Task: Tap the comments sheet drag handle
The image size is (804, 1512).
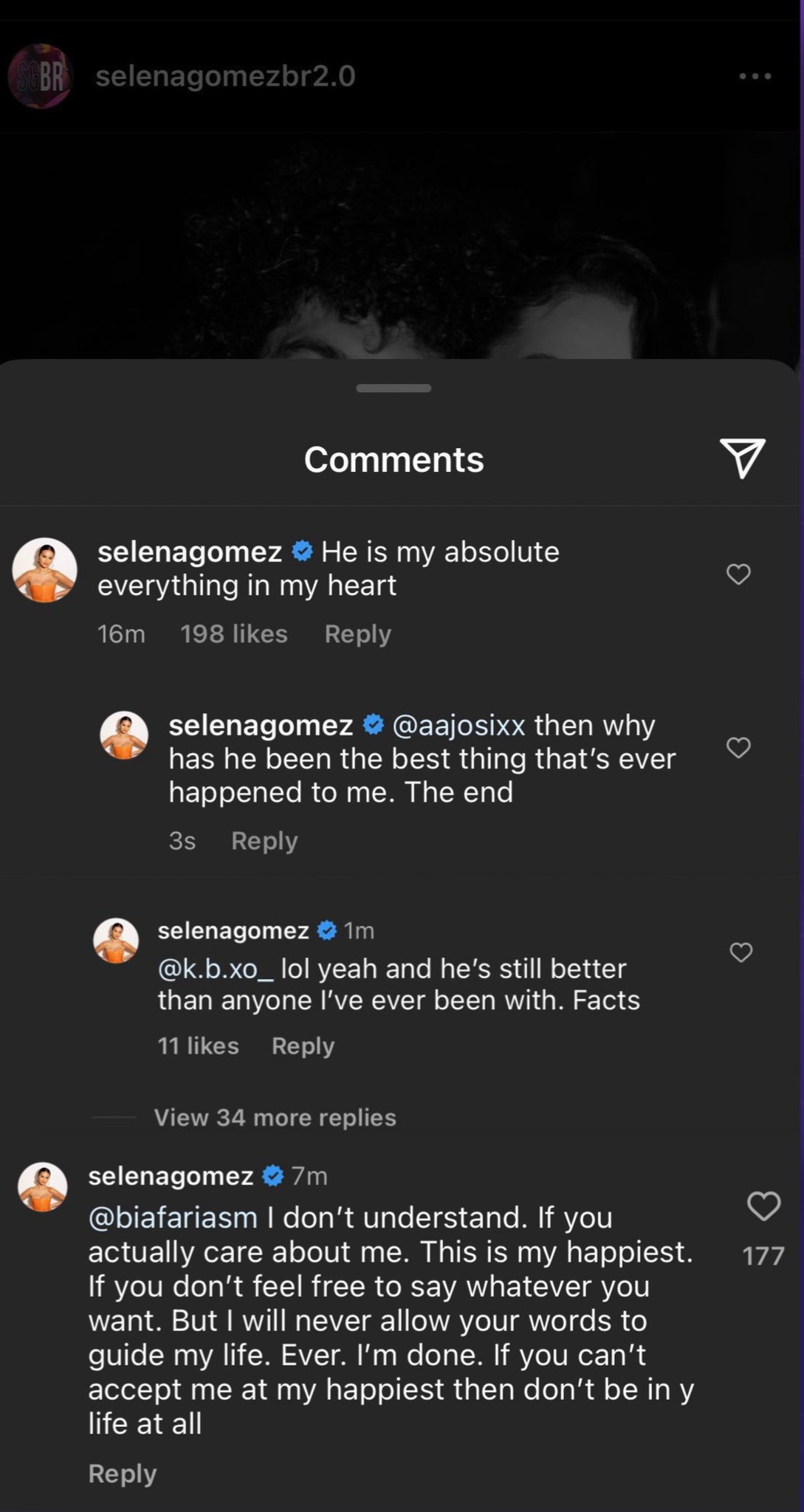Action: click(x=394, y=388)
